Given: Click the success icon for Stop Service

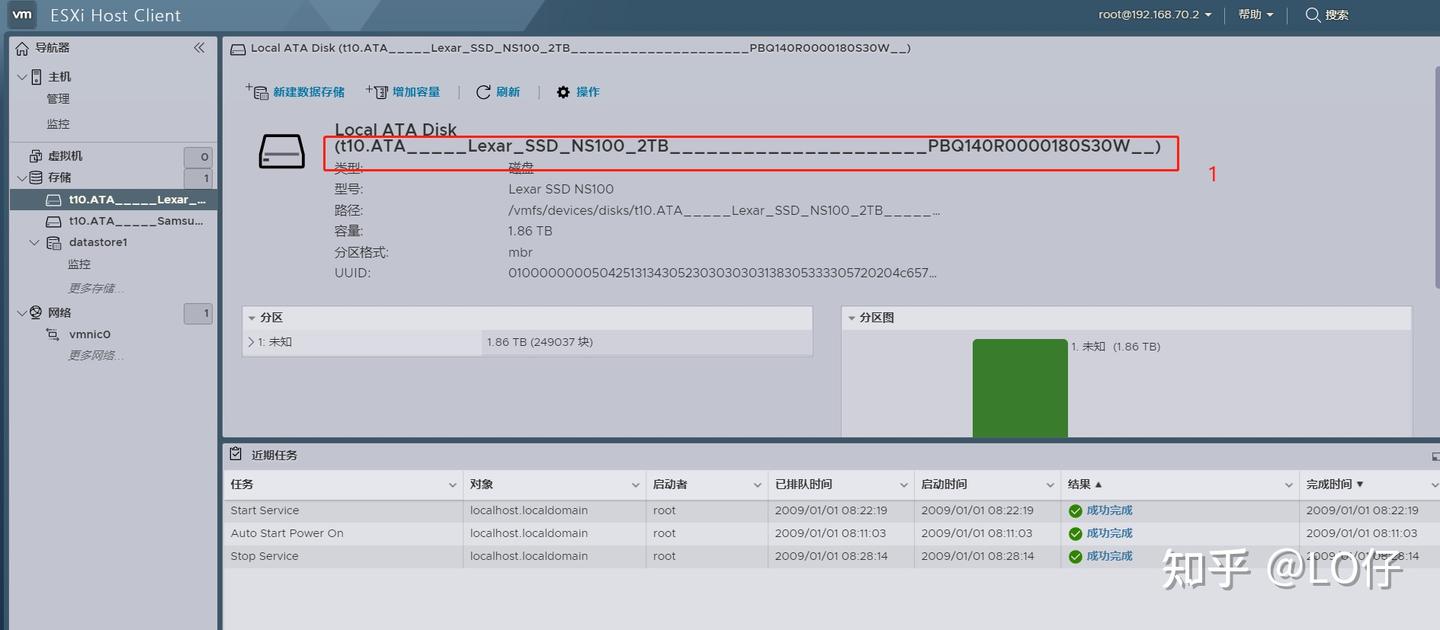Looking at the screenshot, I should pyautogui.click(x=1075, y=557).
